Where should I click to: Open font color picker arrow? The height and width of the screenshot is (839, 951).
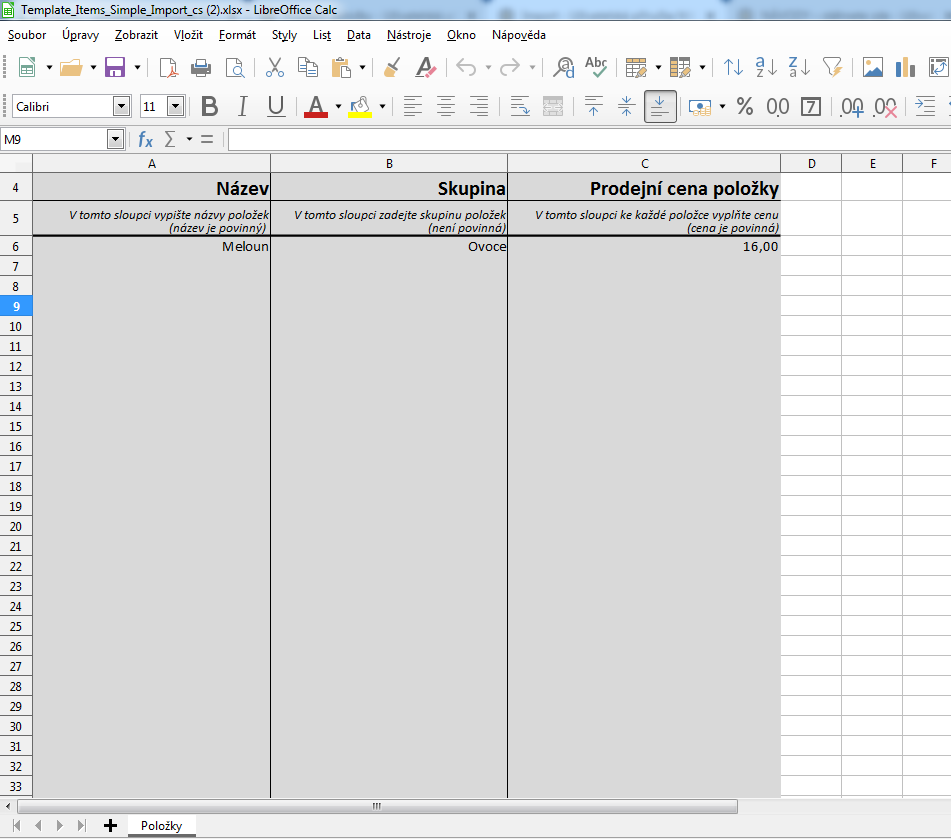click(338, 107)
